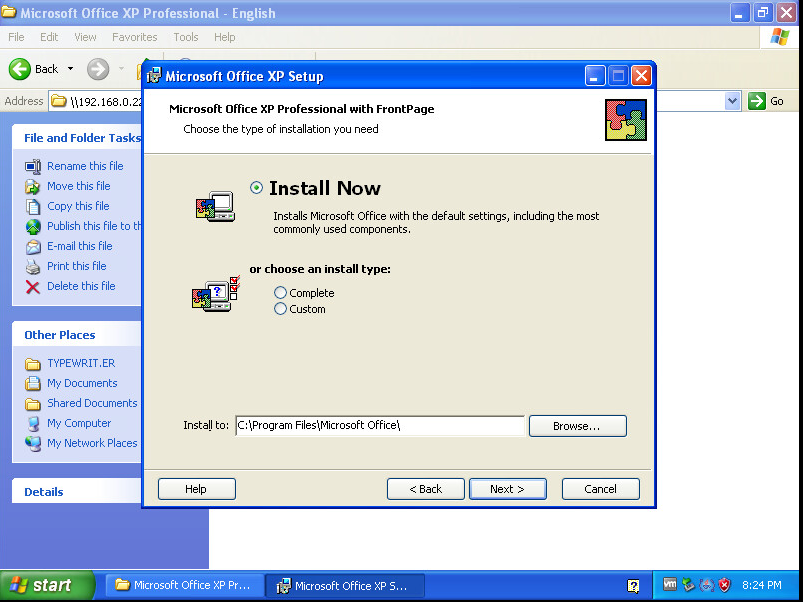Click Publish this file to the Web
803x602 pixels.
point(94,226)
